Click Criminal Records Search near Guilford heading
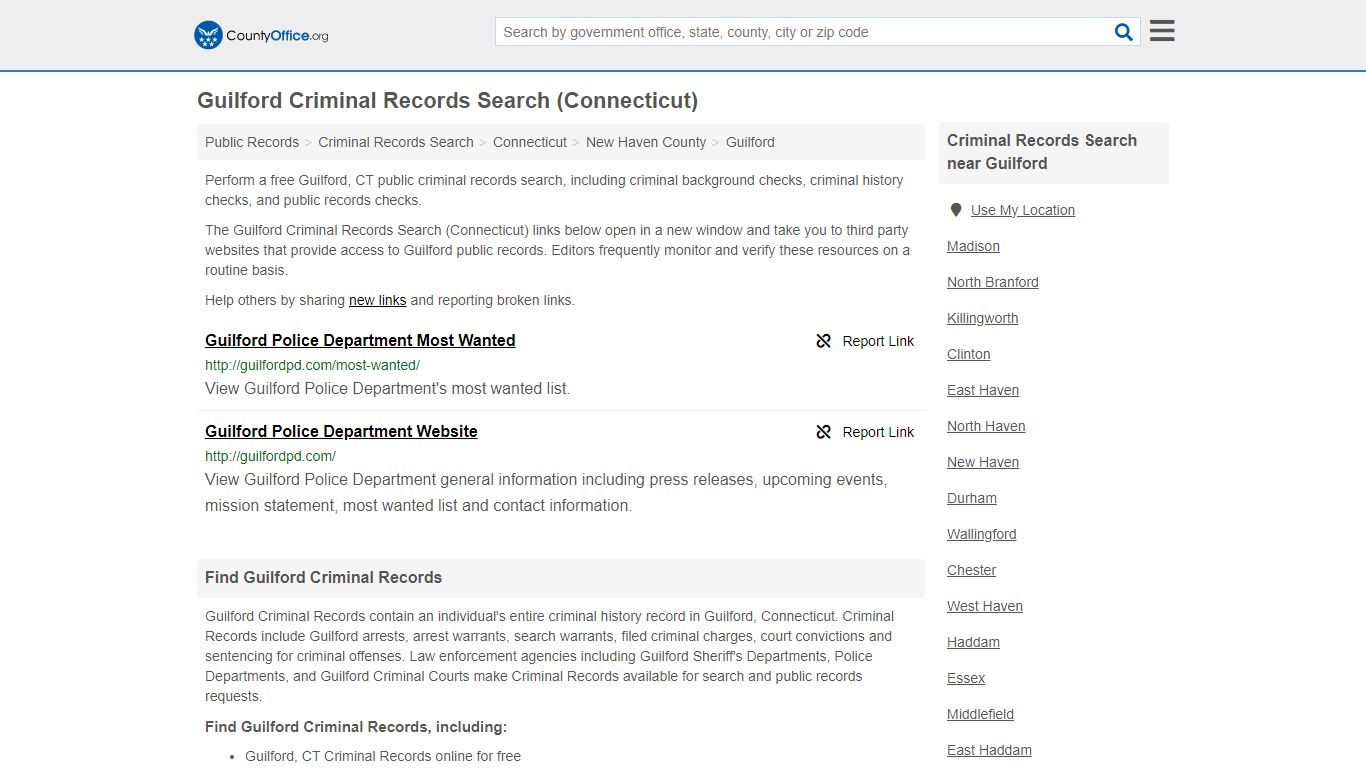 [1042, 152]
